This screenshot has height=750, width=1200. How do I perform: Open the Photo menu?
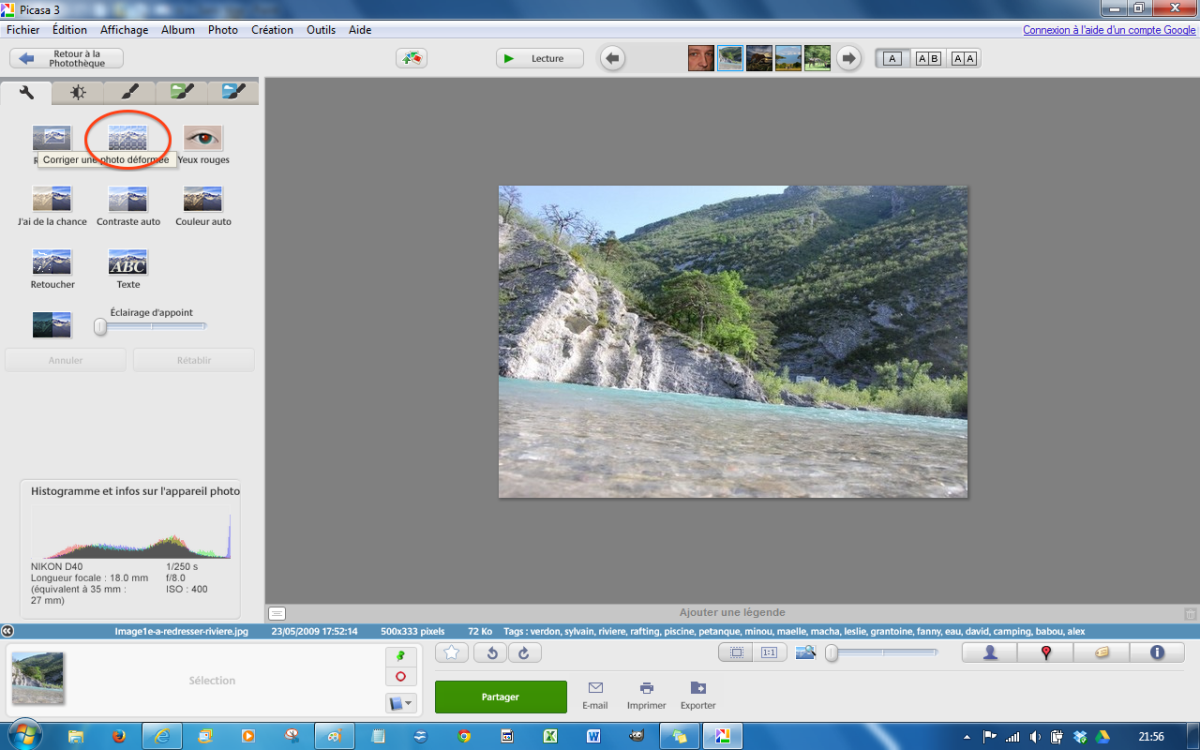[x=223, y=30]
